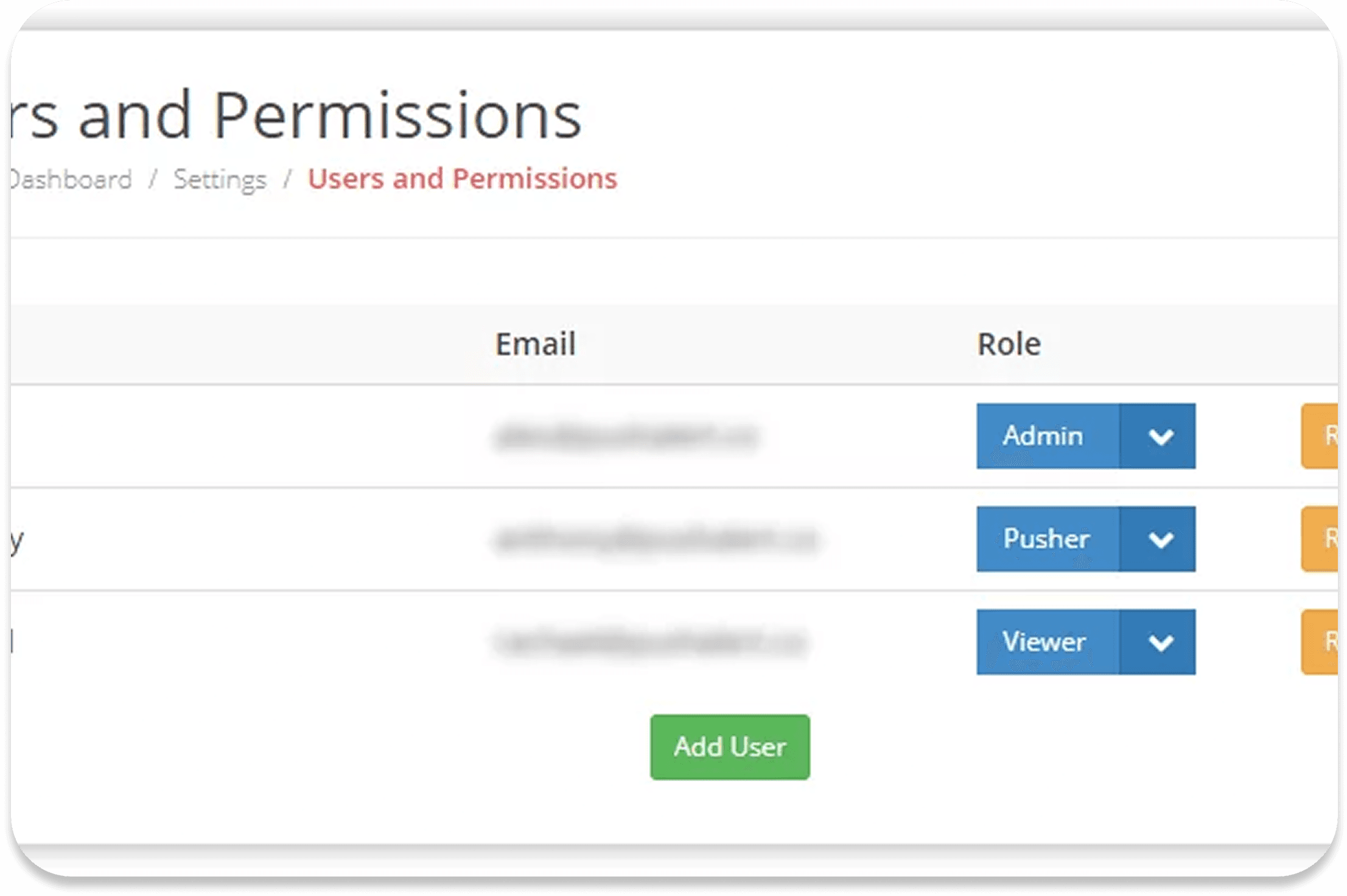Click the orange button in Viewer row
The height and width of the screenshot is (896, 1347).
click(x=1320, y=642)
